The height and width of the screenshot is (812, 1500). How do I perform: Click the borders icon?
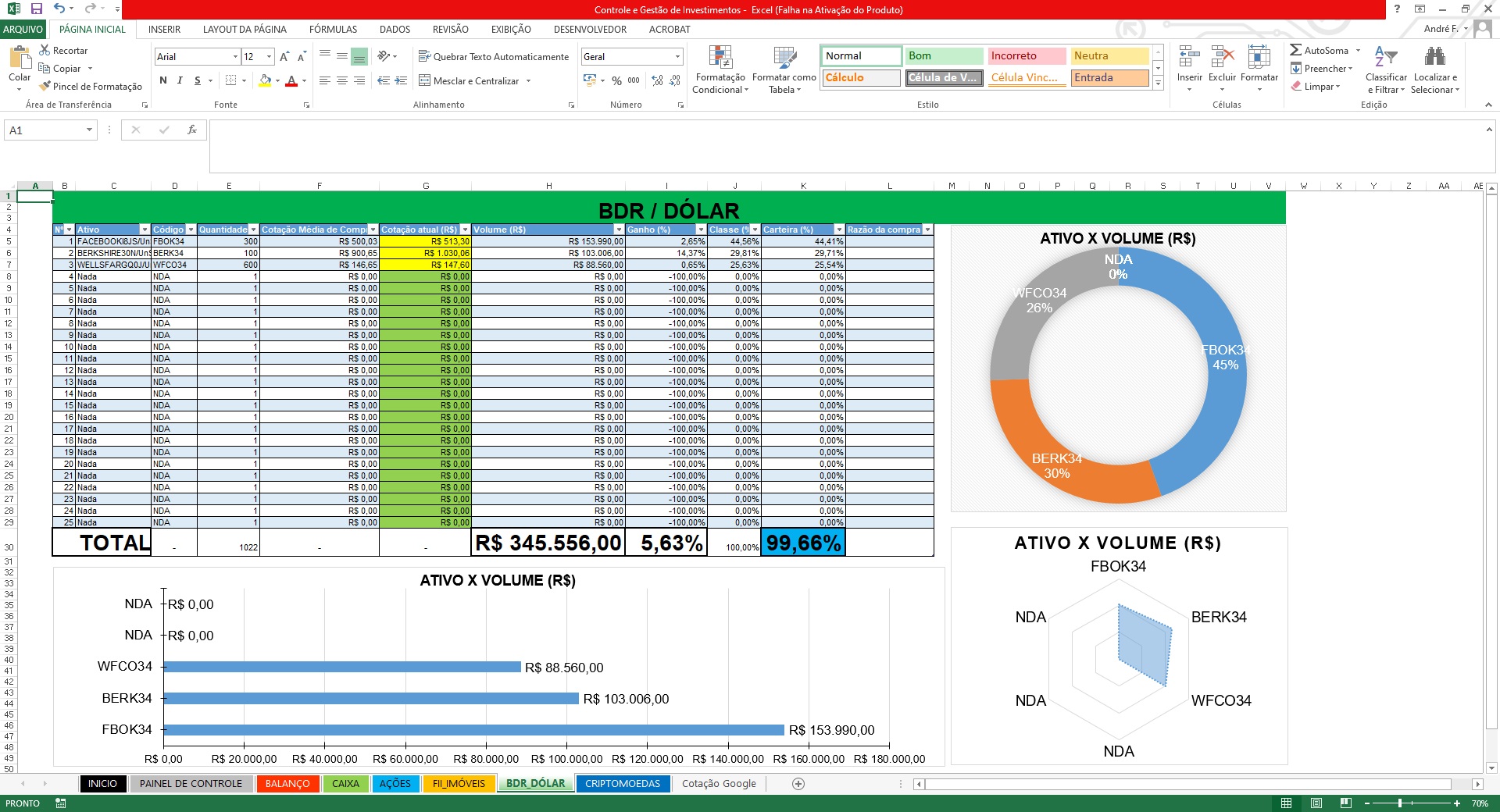point(230,80)
